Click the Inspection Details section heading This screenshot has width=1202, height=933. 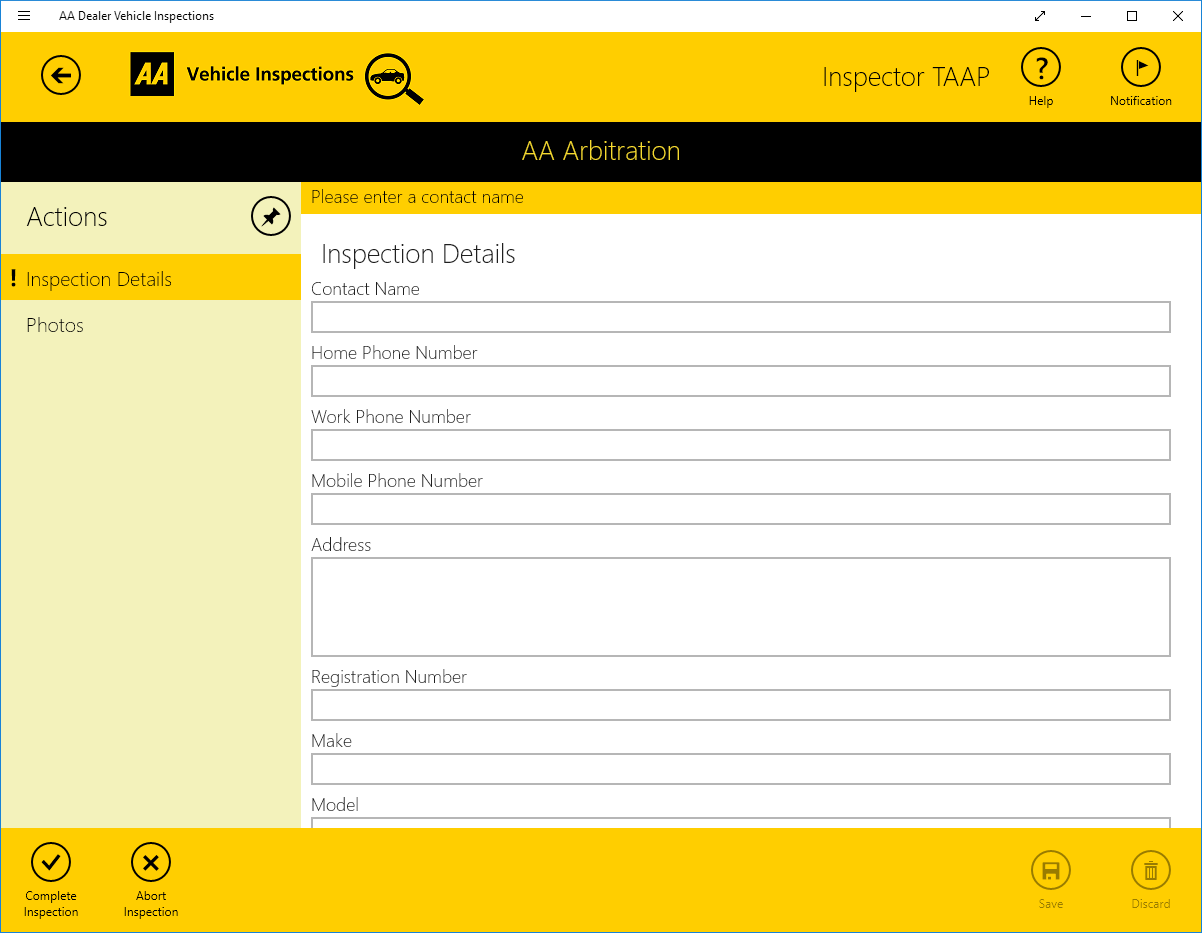tap(418, 254)
